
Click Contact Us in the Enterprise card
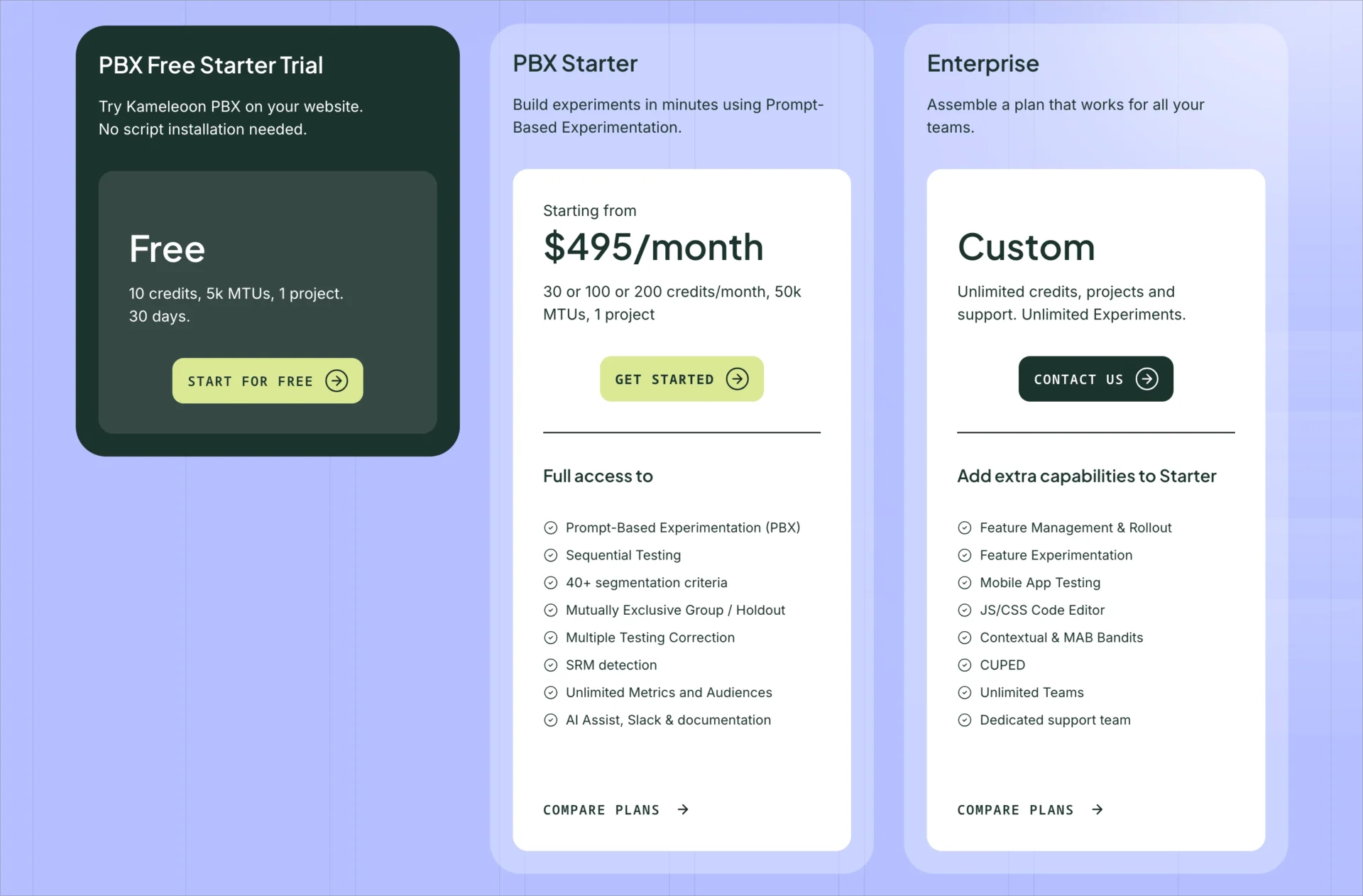point(1095,379)
